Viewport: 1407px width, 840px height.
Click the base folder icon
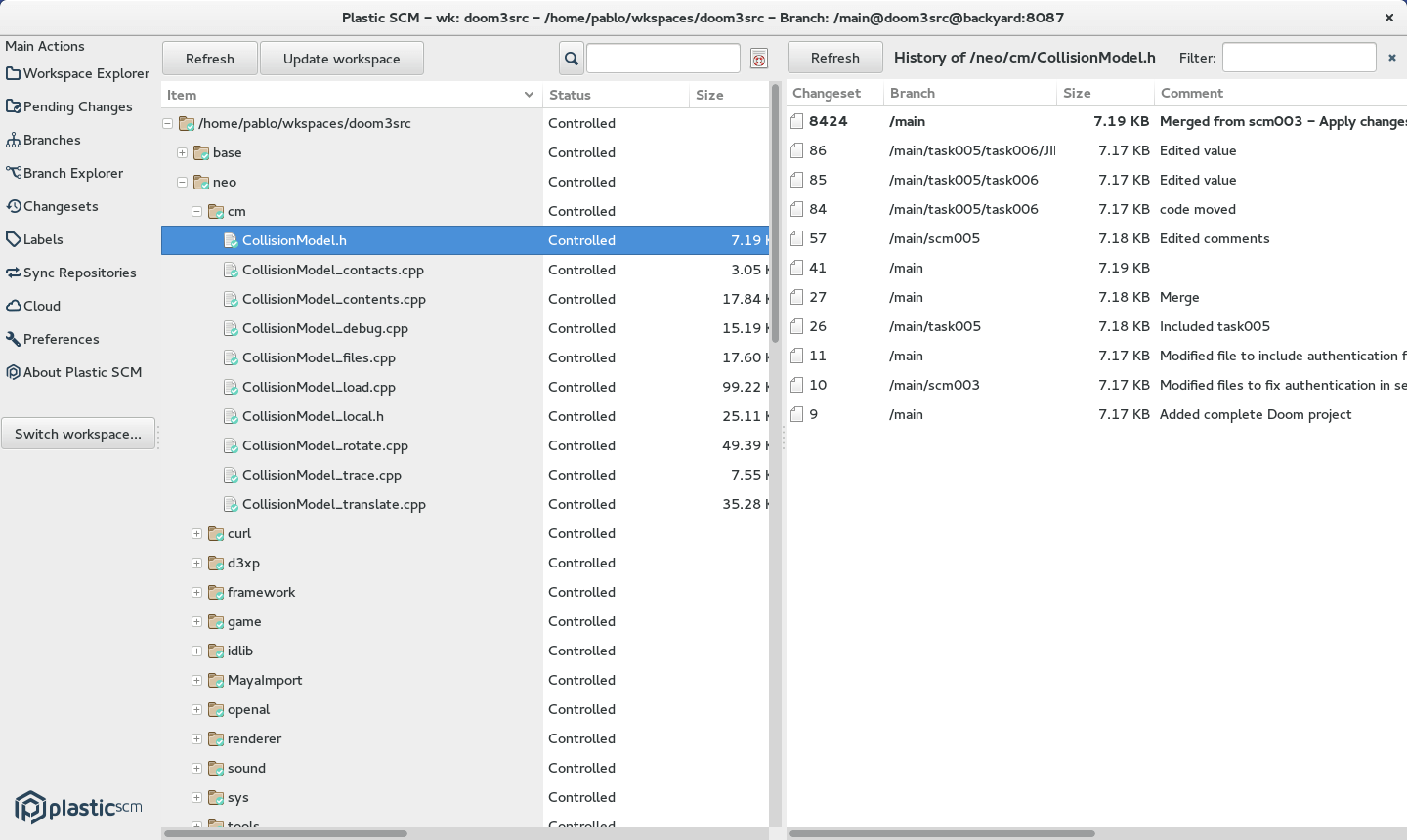tap(201, 152)
